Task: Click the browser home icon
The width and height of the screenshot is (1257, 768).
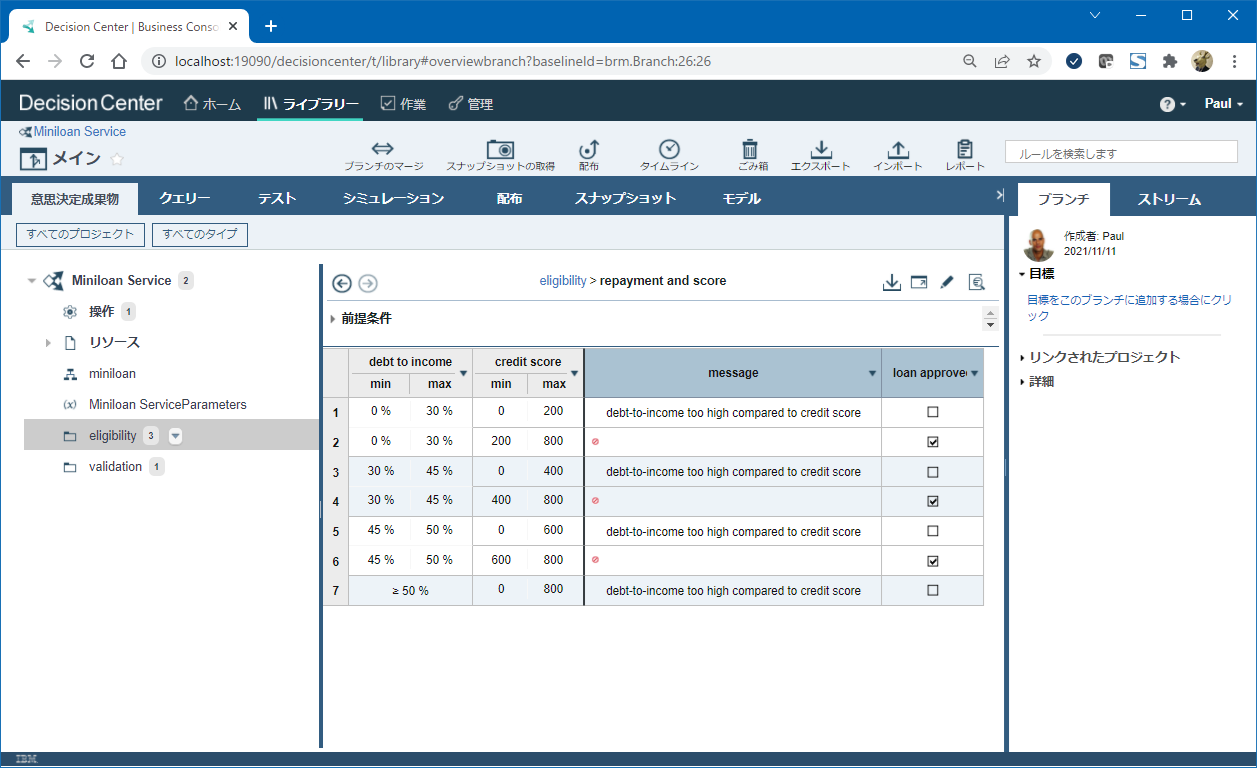Action: (119, 61)
